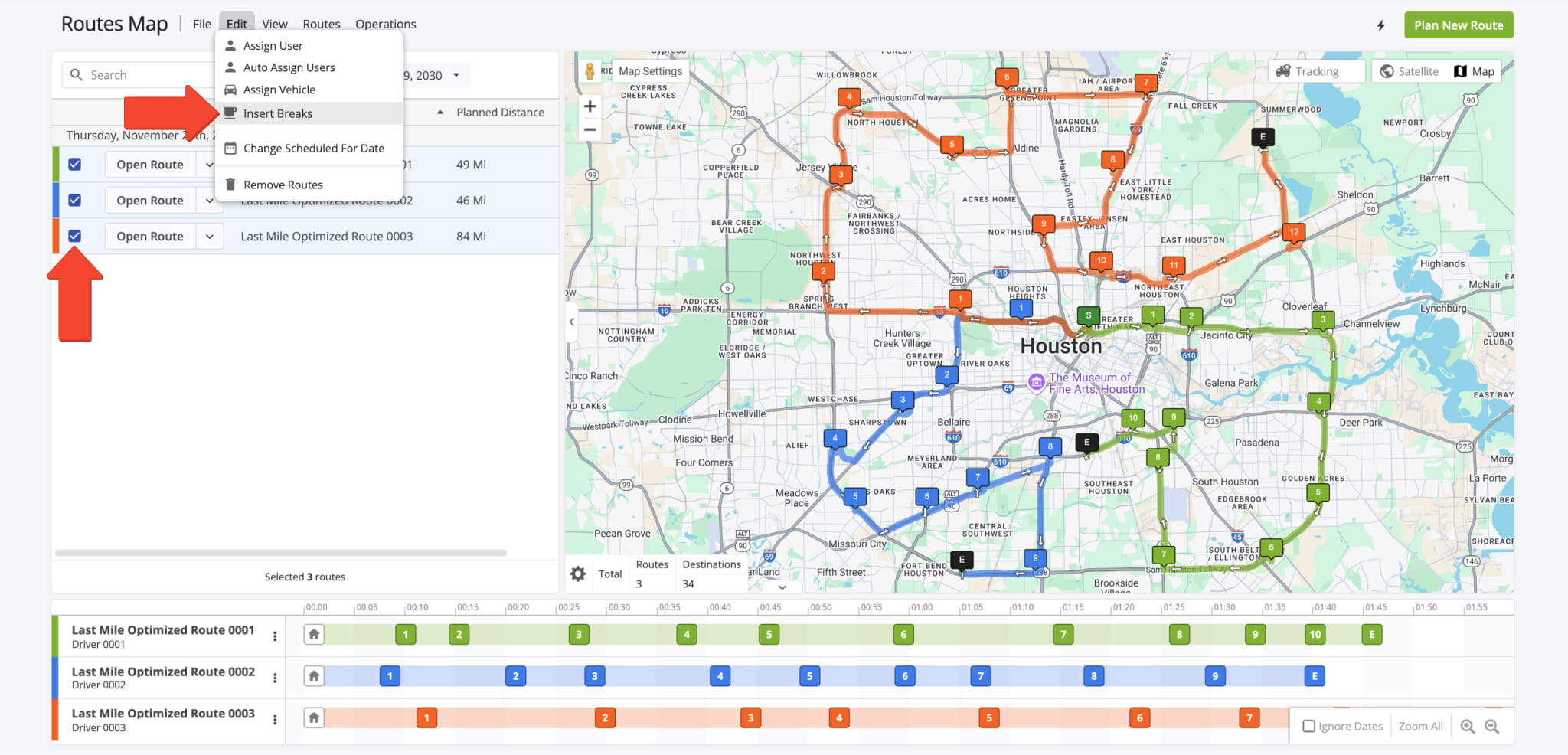Zoom out on the map with minus
This screenshot has width=1568, height=755.
pos(590,130)
